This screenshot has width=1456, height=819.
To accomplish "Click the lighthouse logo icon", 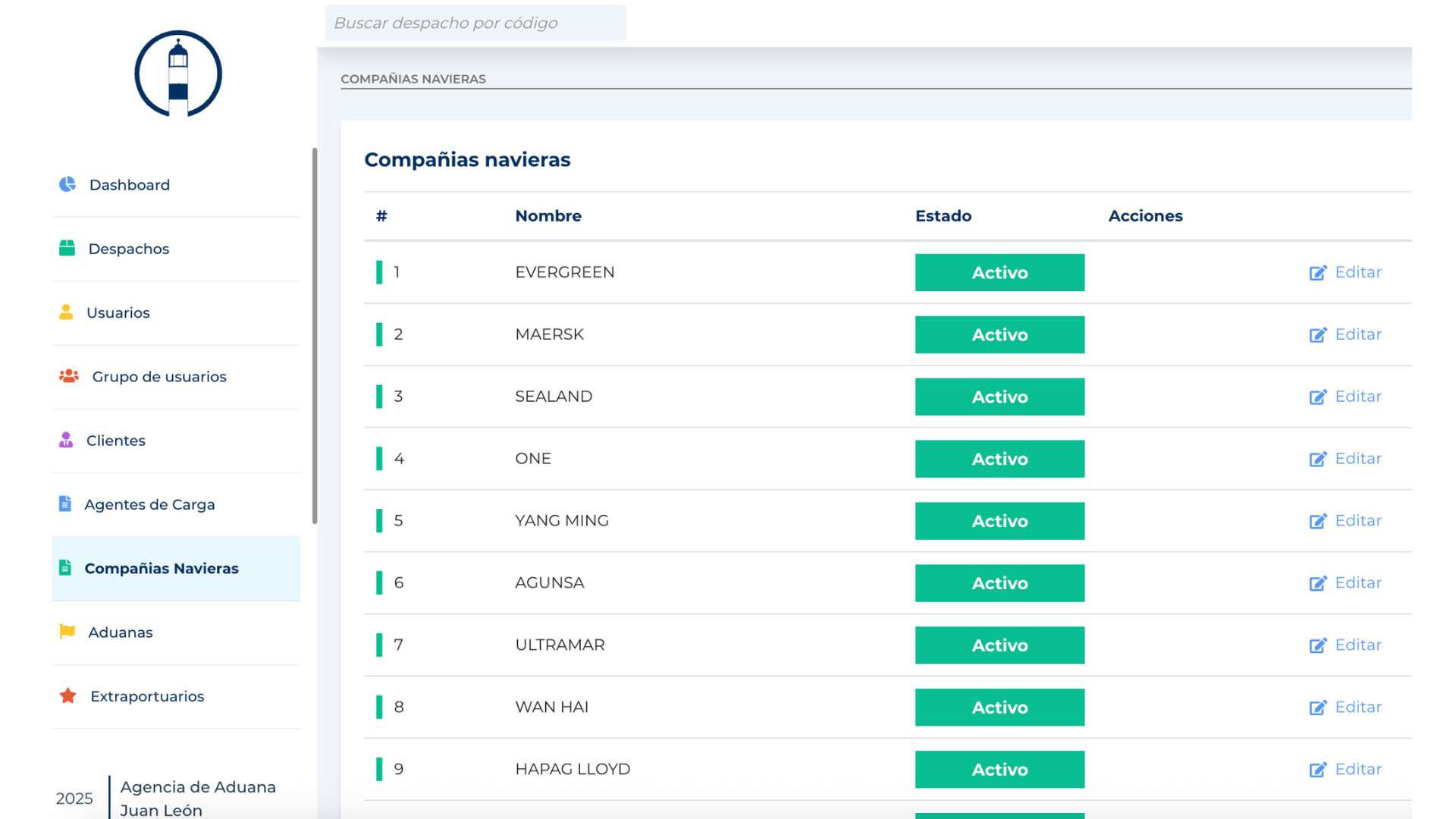I will pos(178,74).
